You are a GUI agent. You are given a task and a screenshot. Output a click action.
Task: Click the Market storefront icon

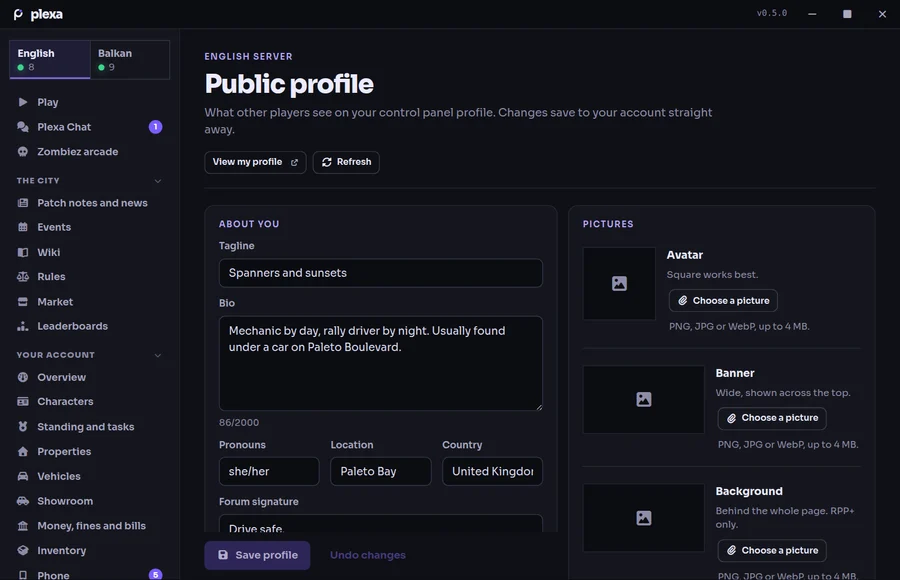click(23, 301)
